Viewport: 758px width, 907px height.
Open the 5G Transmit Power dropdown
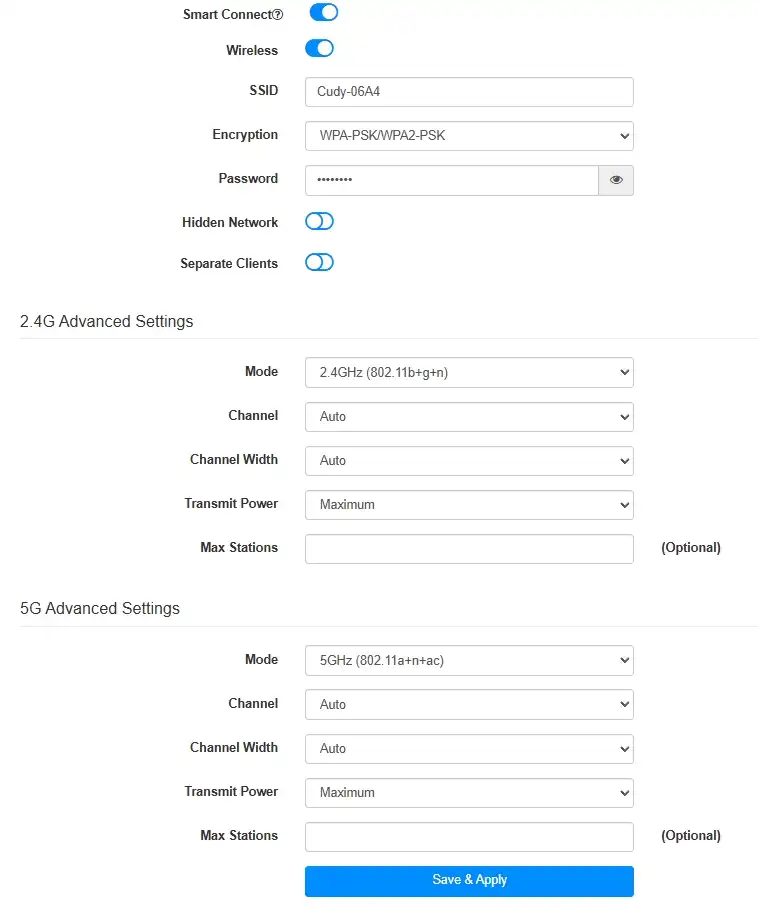(x=469, y=792)
